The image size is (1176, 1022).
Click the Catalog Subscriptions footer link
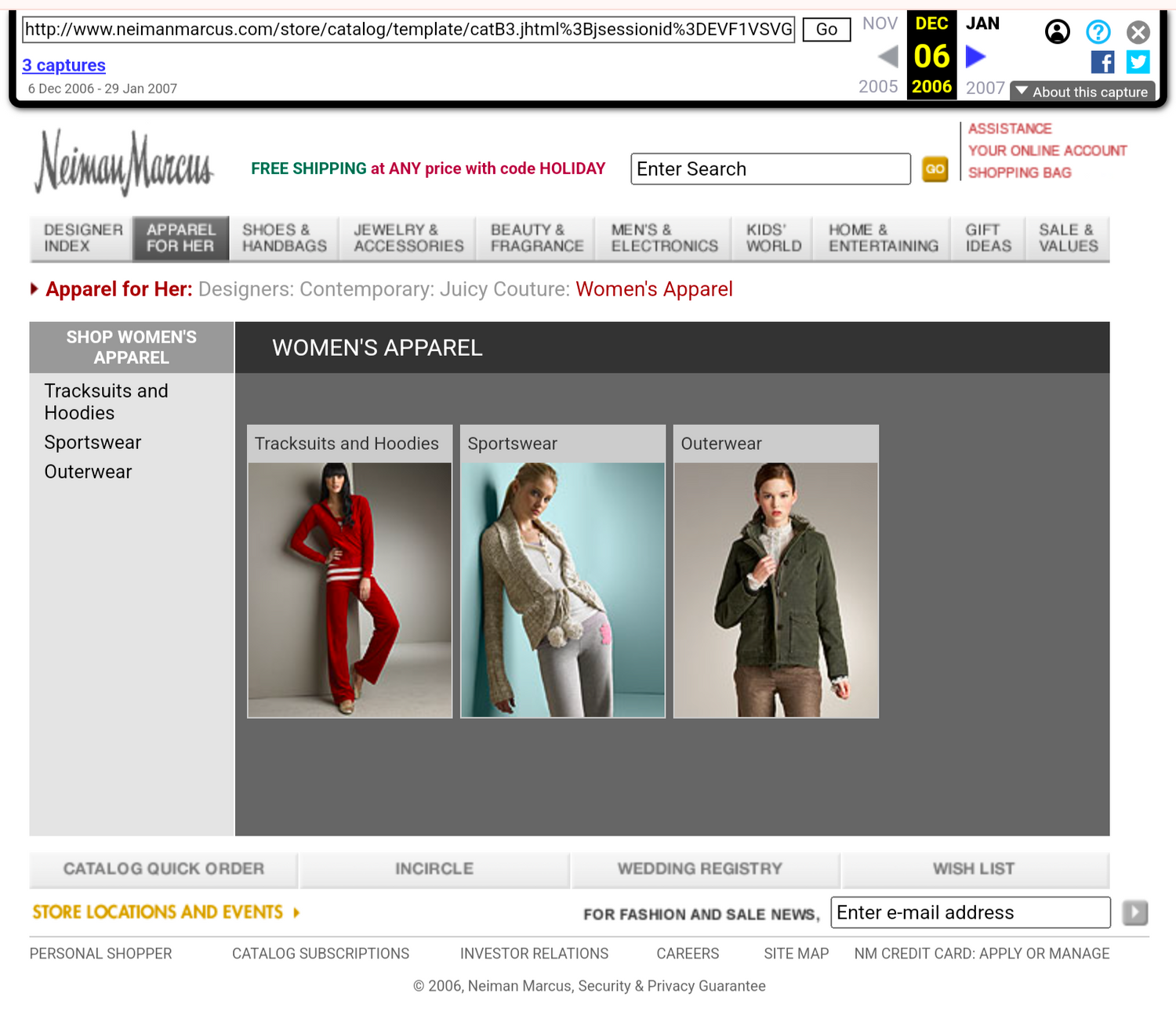coord(321,954)
